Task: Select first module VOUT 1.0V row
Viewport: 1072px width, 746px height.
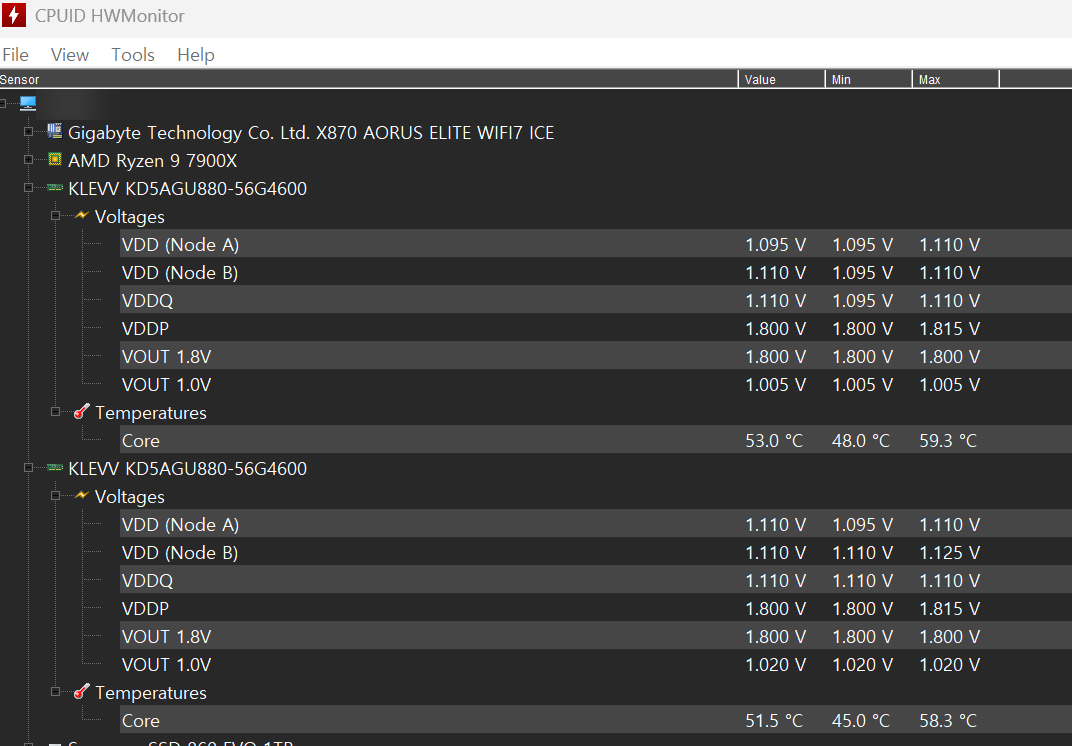Action: point(595,384)
